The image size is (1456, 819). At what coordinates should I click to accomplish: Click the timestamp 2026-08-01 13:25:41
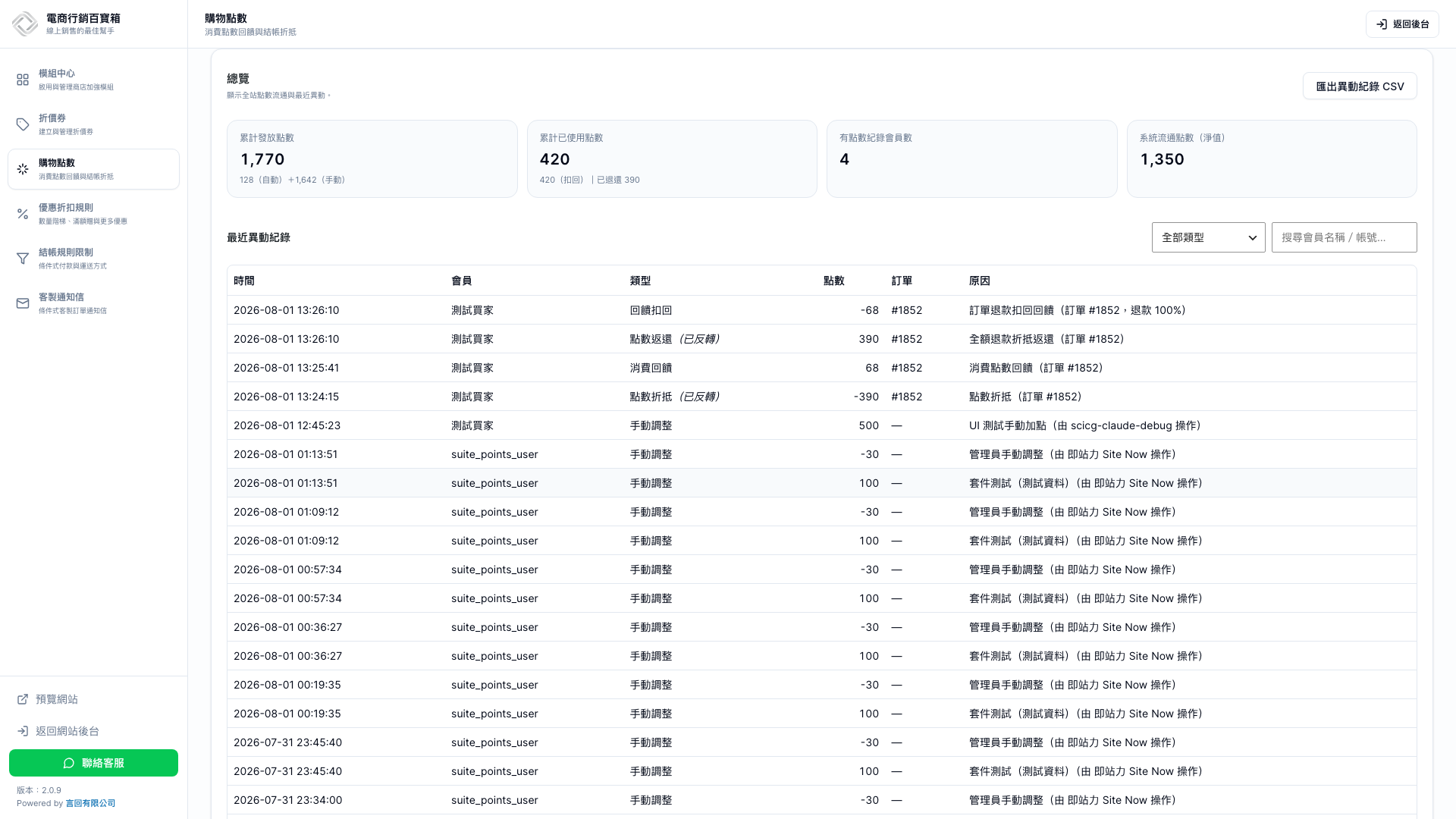pyautogui.click(x=287, y=368)
